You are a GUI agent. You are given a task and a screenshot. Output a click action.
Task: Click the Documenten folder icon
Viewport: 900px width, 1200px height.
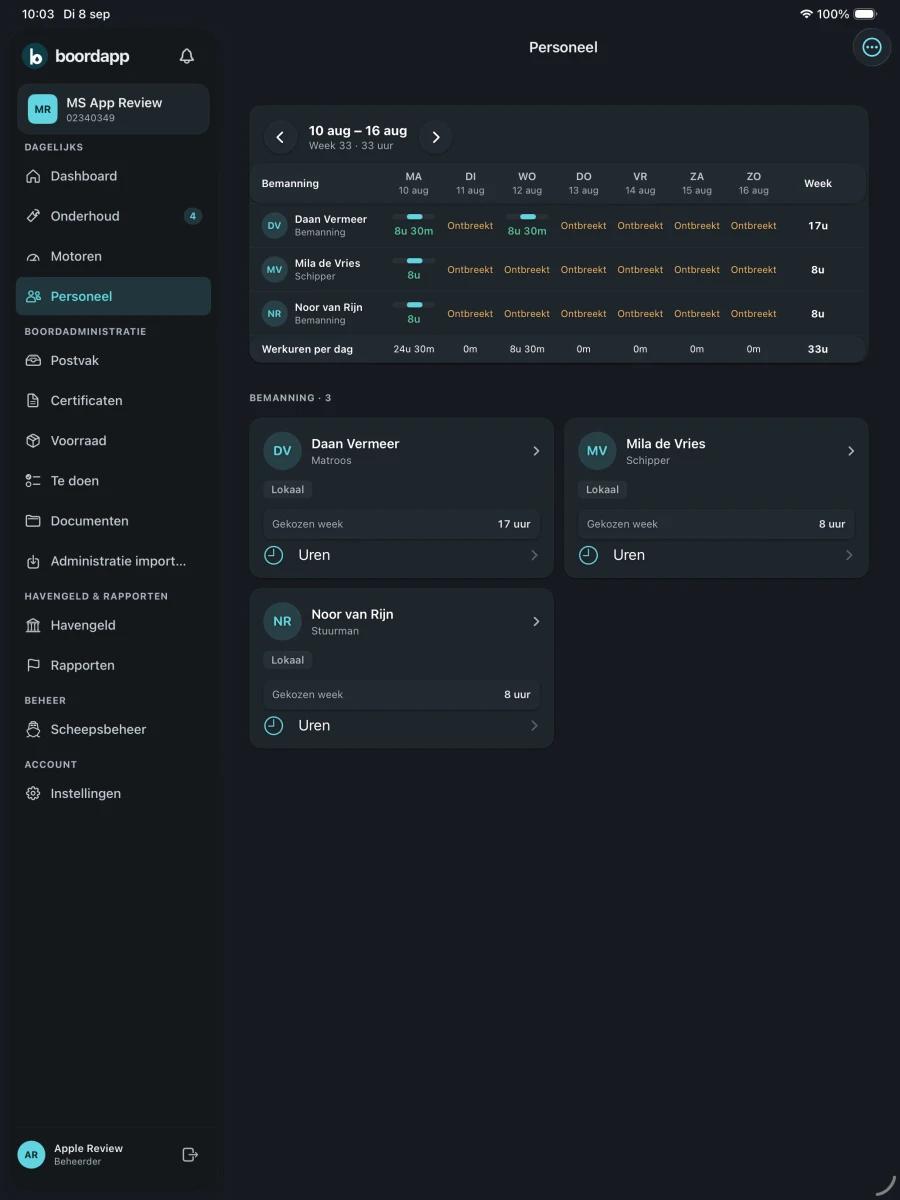click(x=33, y=521)
